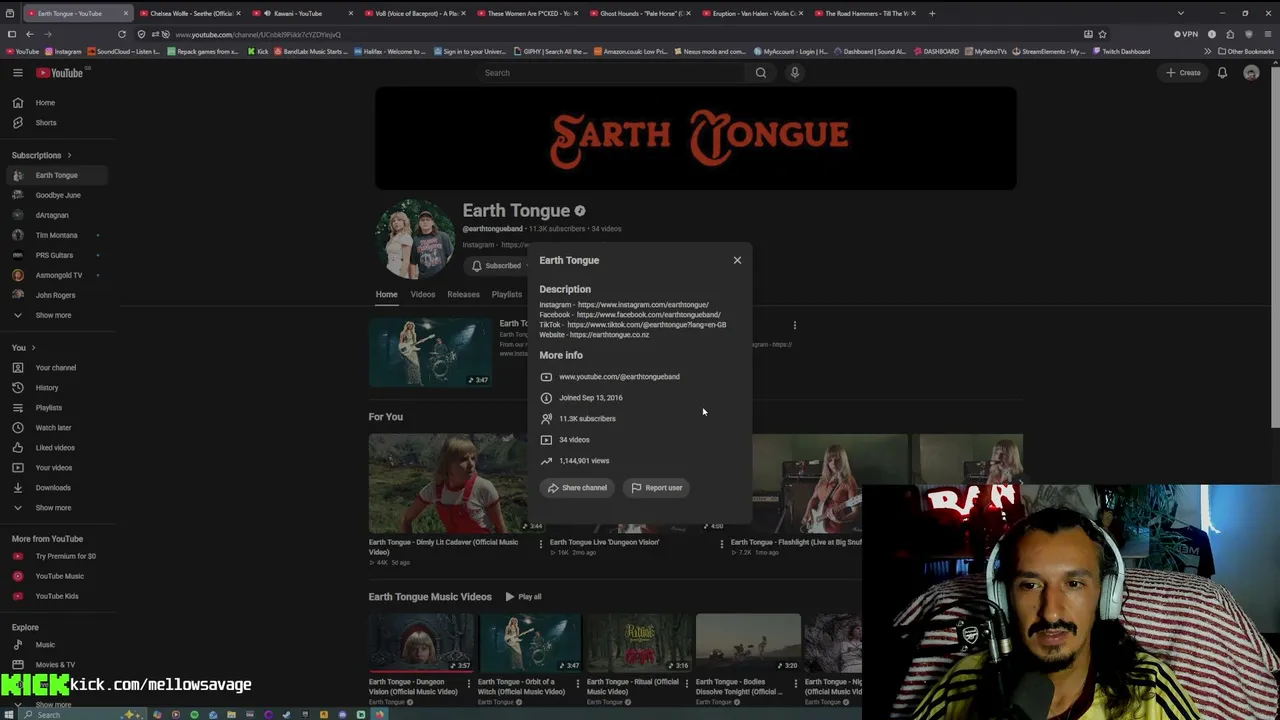Go to YouTube home via the logo

click(x=60, y=73)
